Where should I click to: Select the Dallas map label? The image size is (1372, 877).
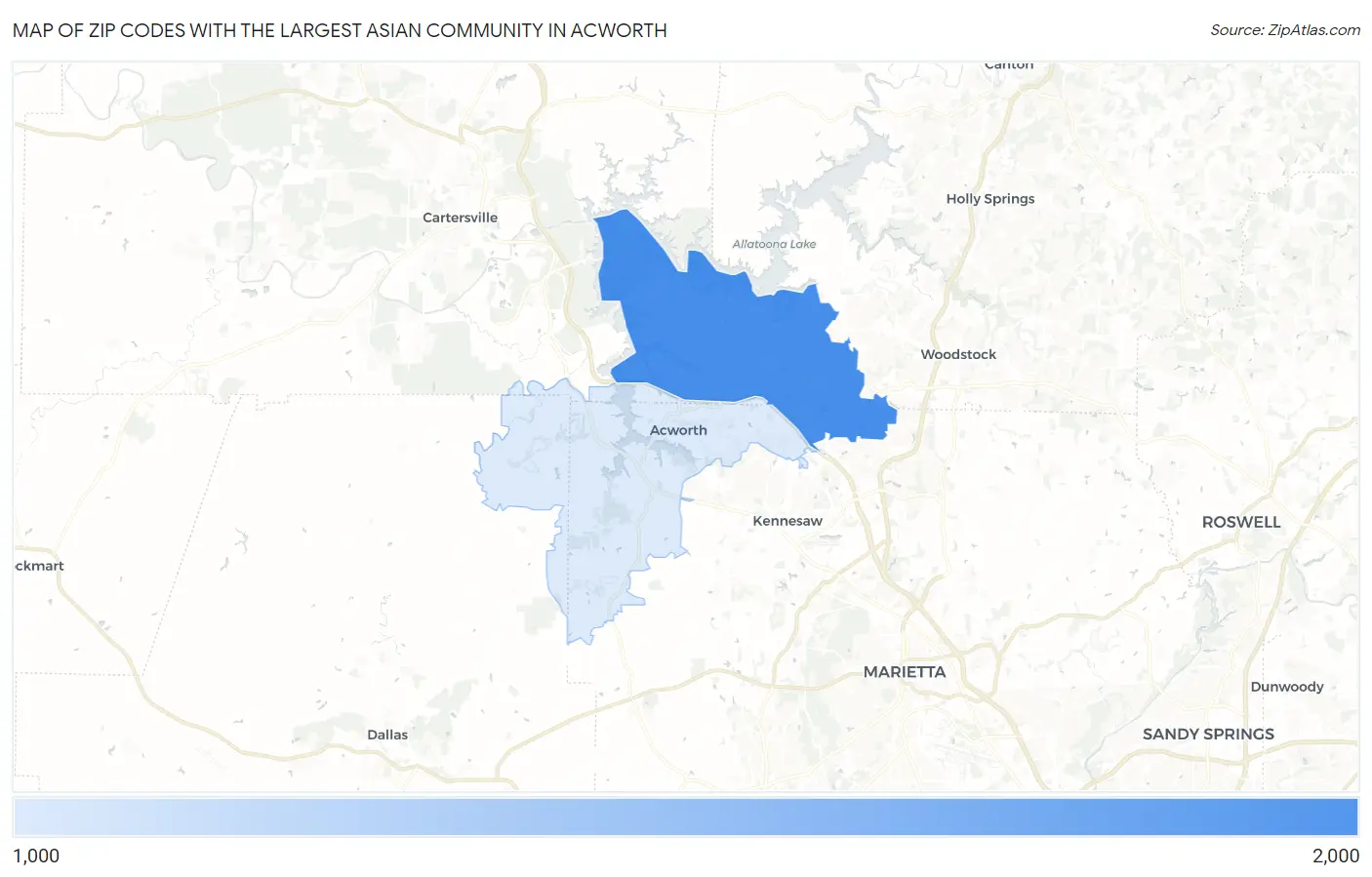pyautogui.click(x=387, y=735)
